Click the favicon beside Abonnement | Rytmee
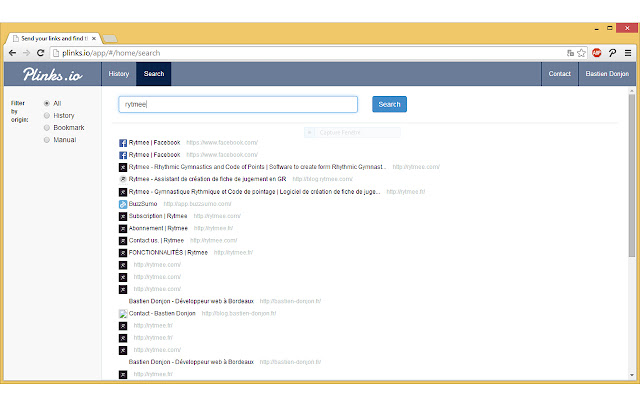 point(123,229)
